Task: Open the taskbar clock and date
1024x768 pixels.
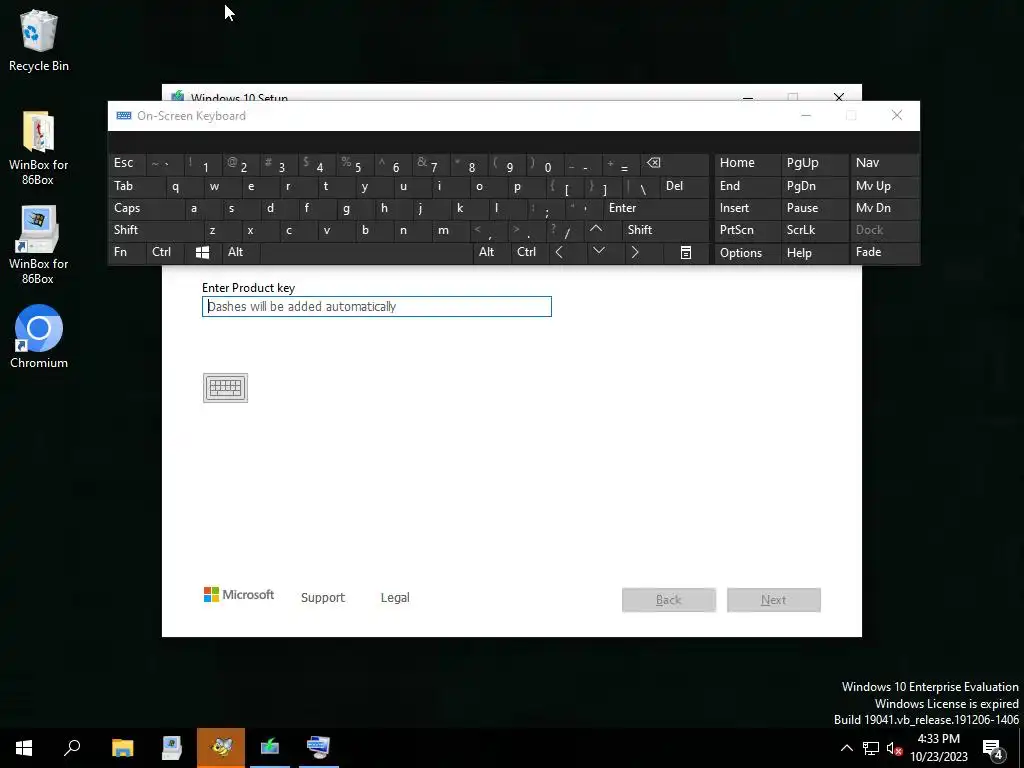Action: pos(939,748)
